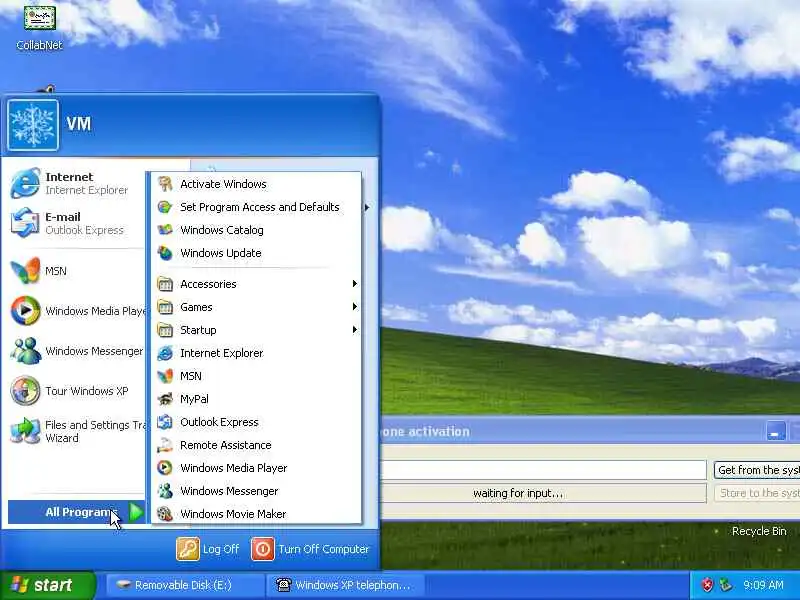Click the Log Off button

(208, 549)
